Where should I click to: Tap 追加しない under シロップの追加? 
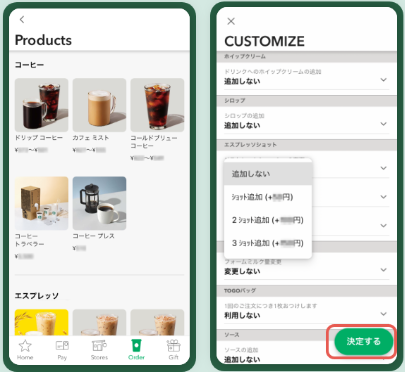(x=242, y=126)
